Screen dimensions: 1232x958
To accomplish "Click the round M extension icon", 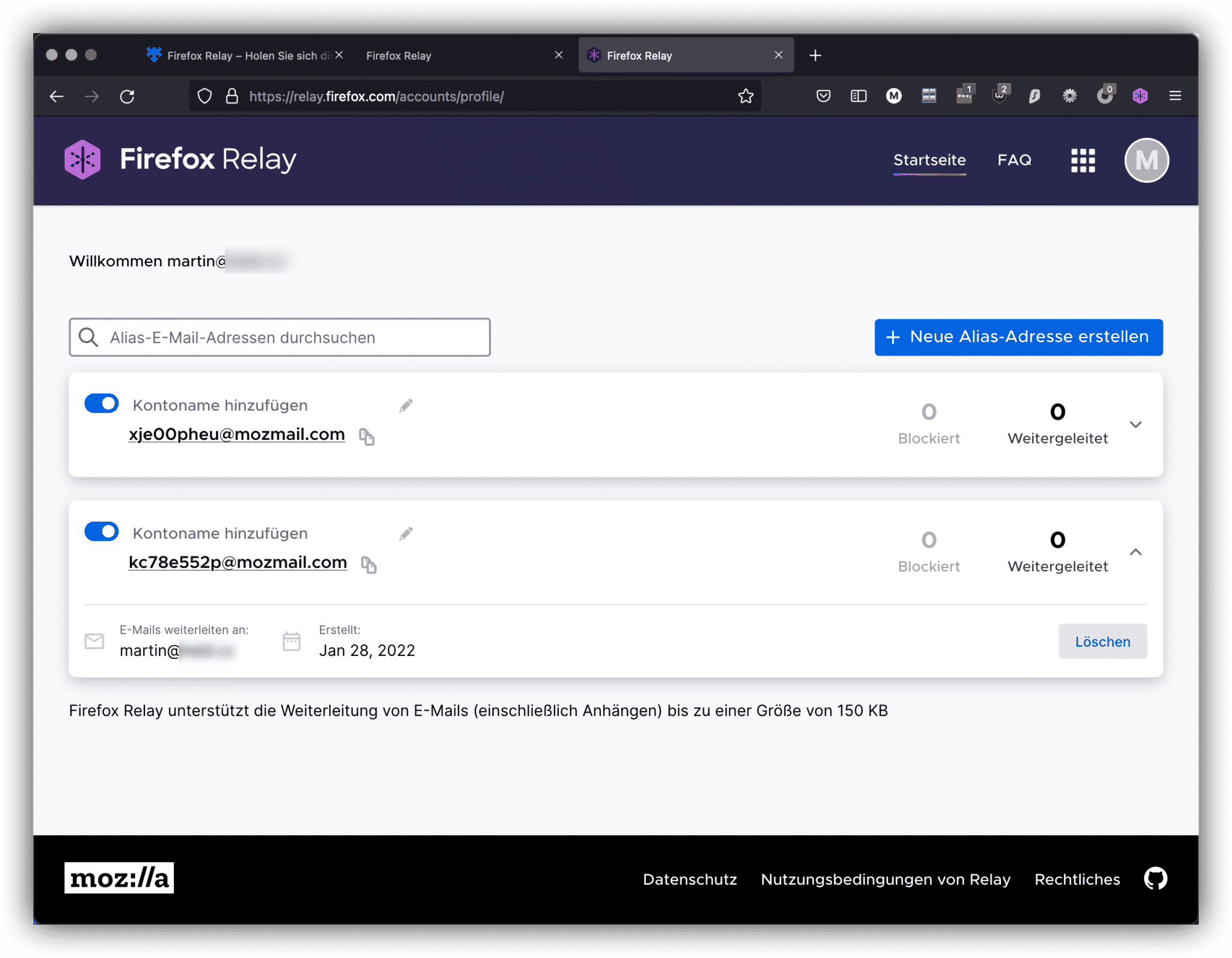I will coord(894,96).
